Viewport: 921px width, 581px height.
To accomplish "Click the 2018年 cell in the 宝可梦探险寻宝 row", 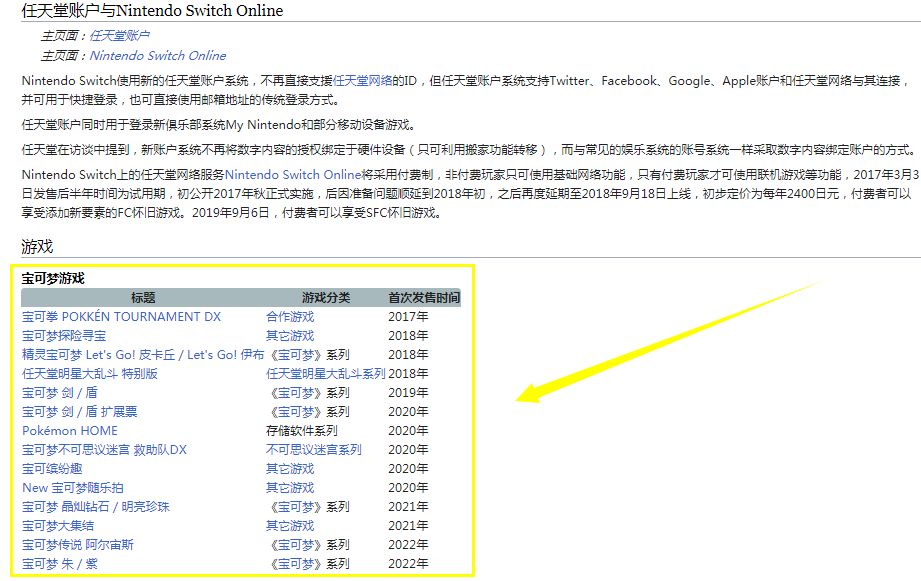I will pos(408,336).
